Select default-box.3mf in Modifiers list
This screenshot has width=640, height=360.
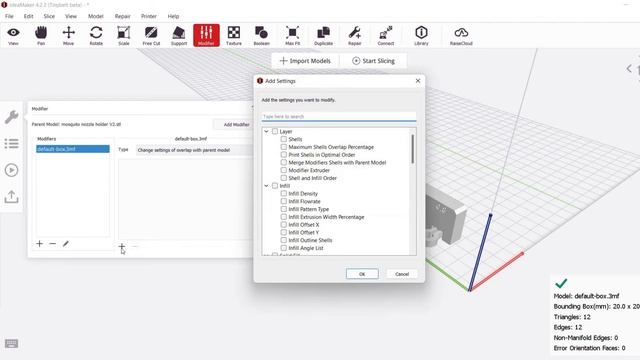(x=73, y=149)
